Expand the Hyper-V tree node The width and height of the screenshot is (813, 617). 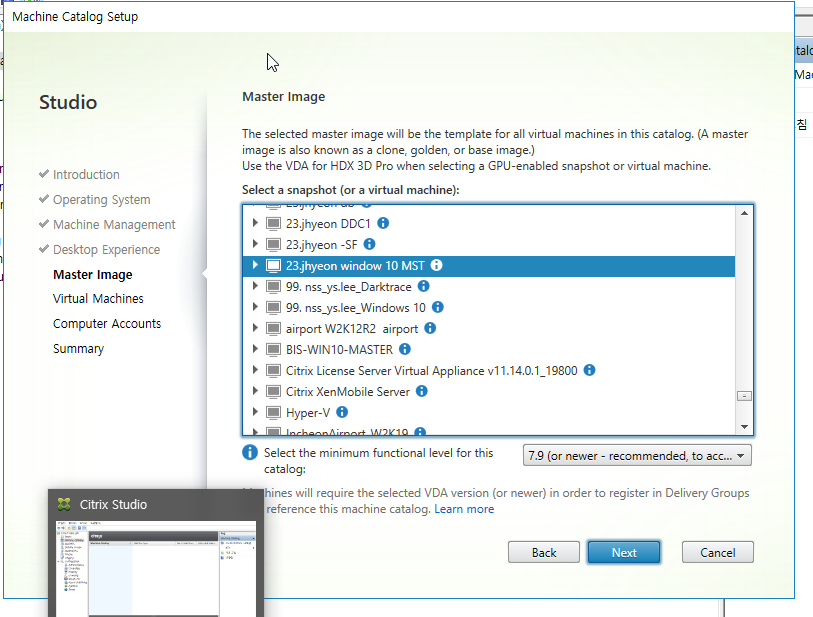point(255,412)
